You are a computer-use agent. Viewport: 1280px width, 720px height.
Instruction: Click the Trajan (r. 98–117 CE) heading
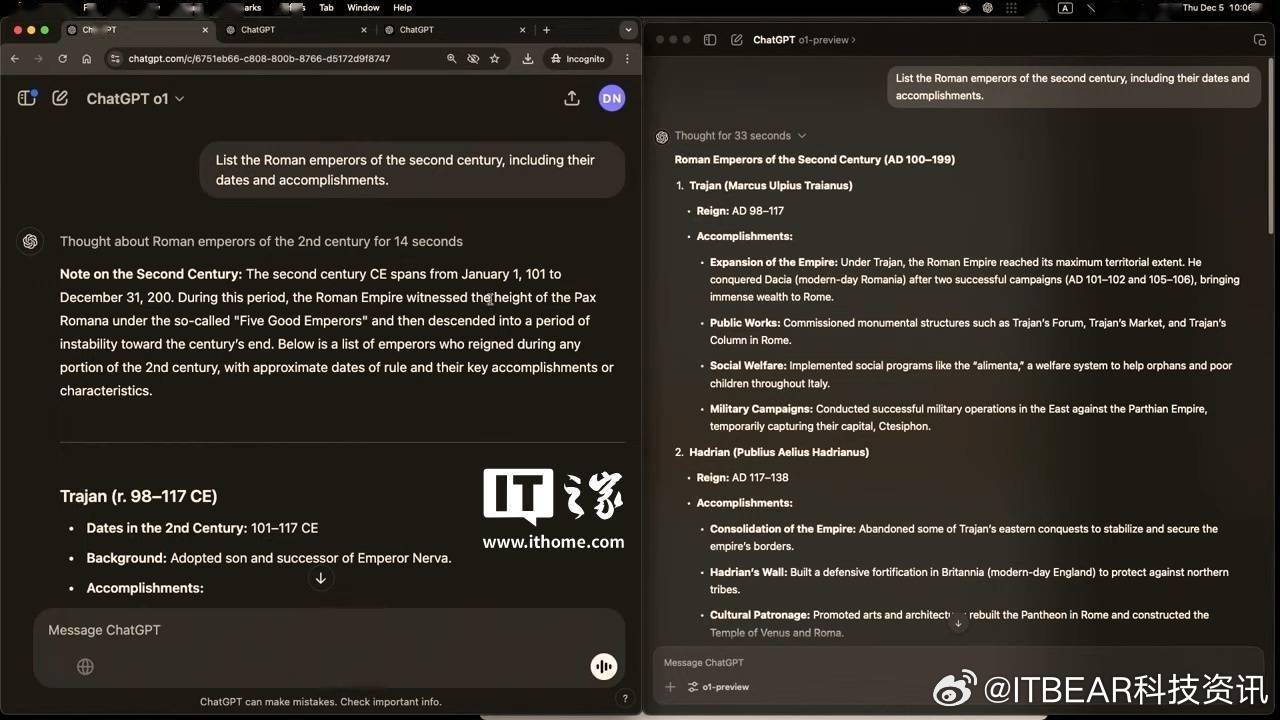pos(138,496)
